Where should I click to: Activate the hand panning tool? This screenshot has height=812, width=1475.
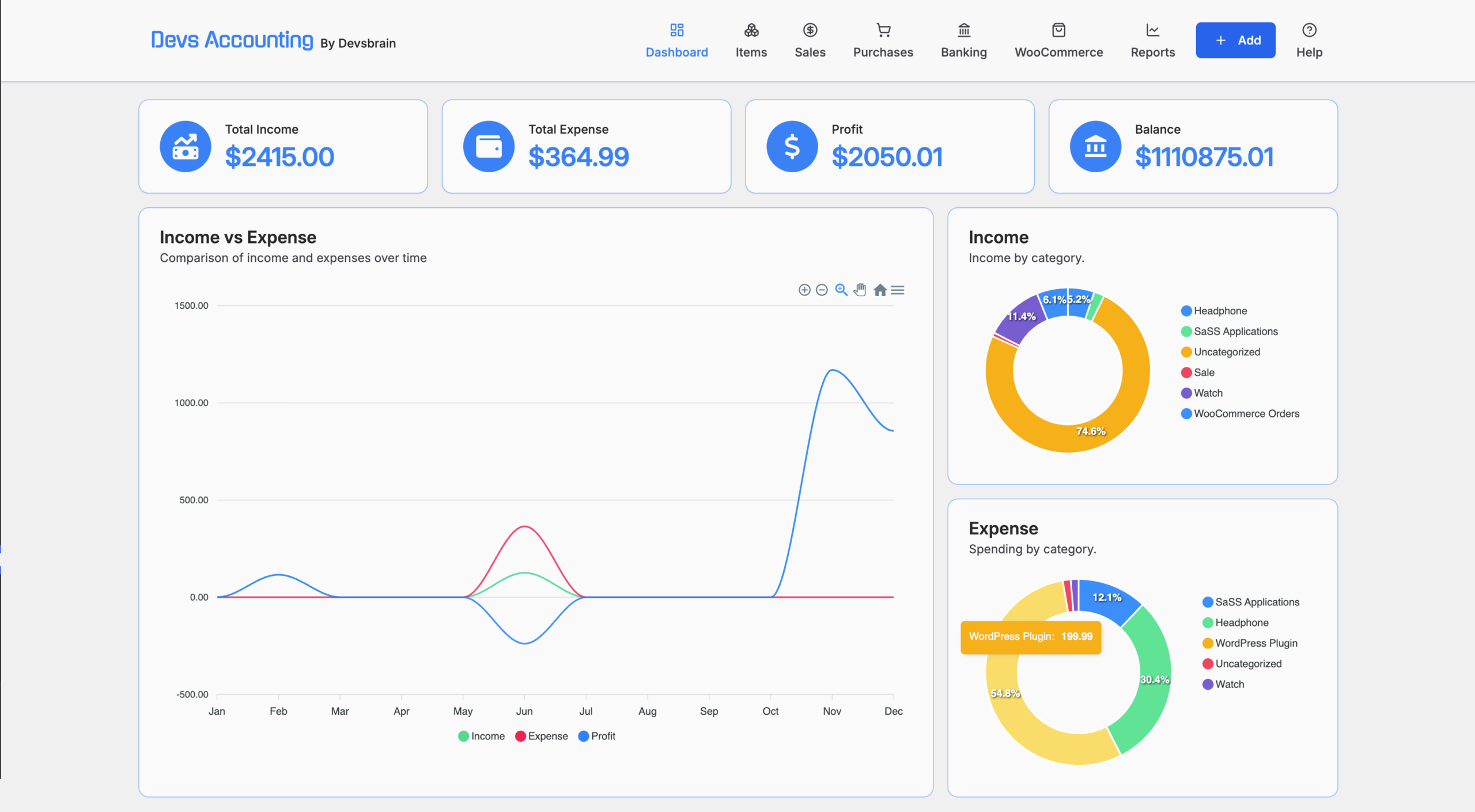(x=860, y=290)
